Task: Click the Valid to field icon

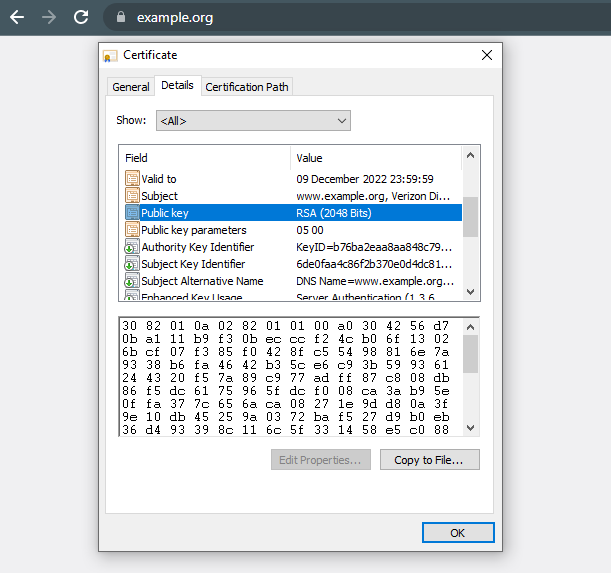Action: 132,179
